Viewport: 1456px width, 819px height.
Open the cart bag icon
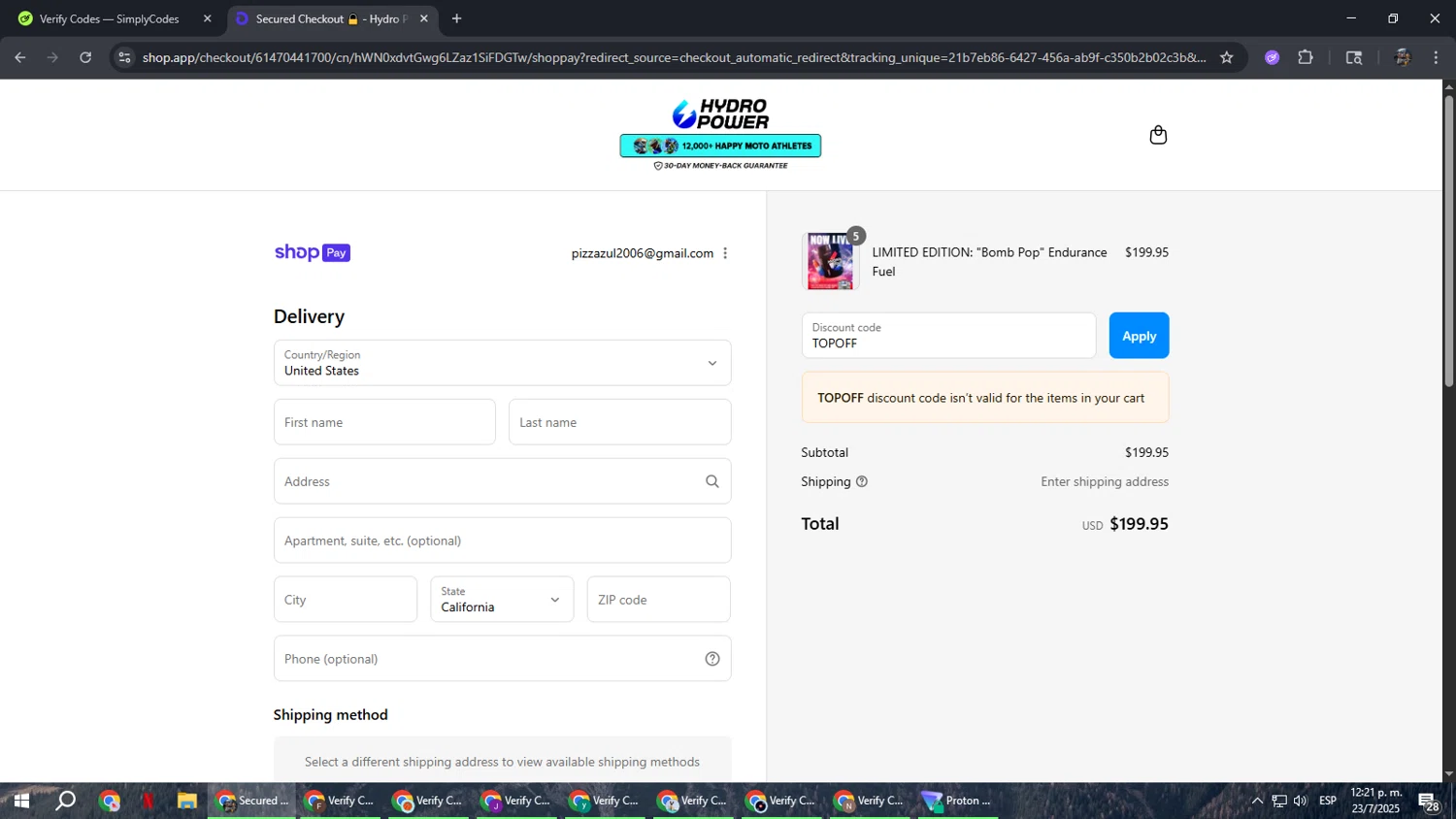(x=1158, y=135)
